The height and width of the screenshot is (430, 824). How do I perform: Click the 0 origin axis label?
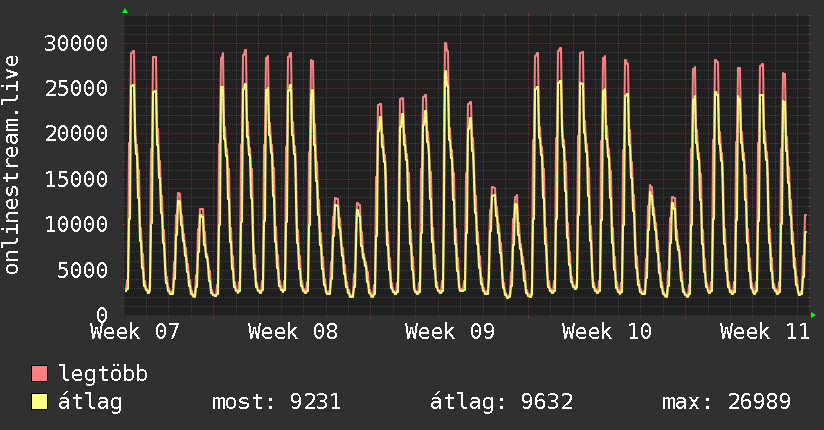click(x=102, y=315)
